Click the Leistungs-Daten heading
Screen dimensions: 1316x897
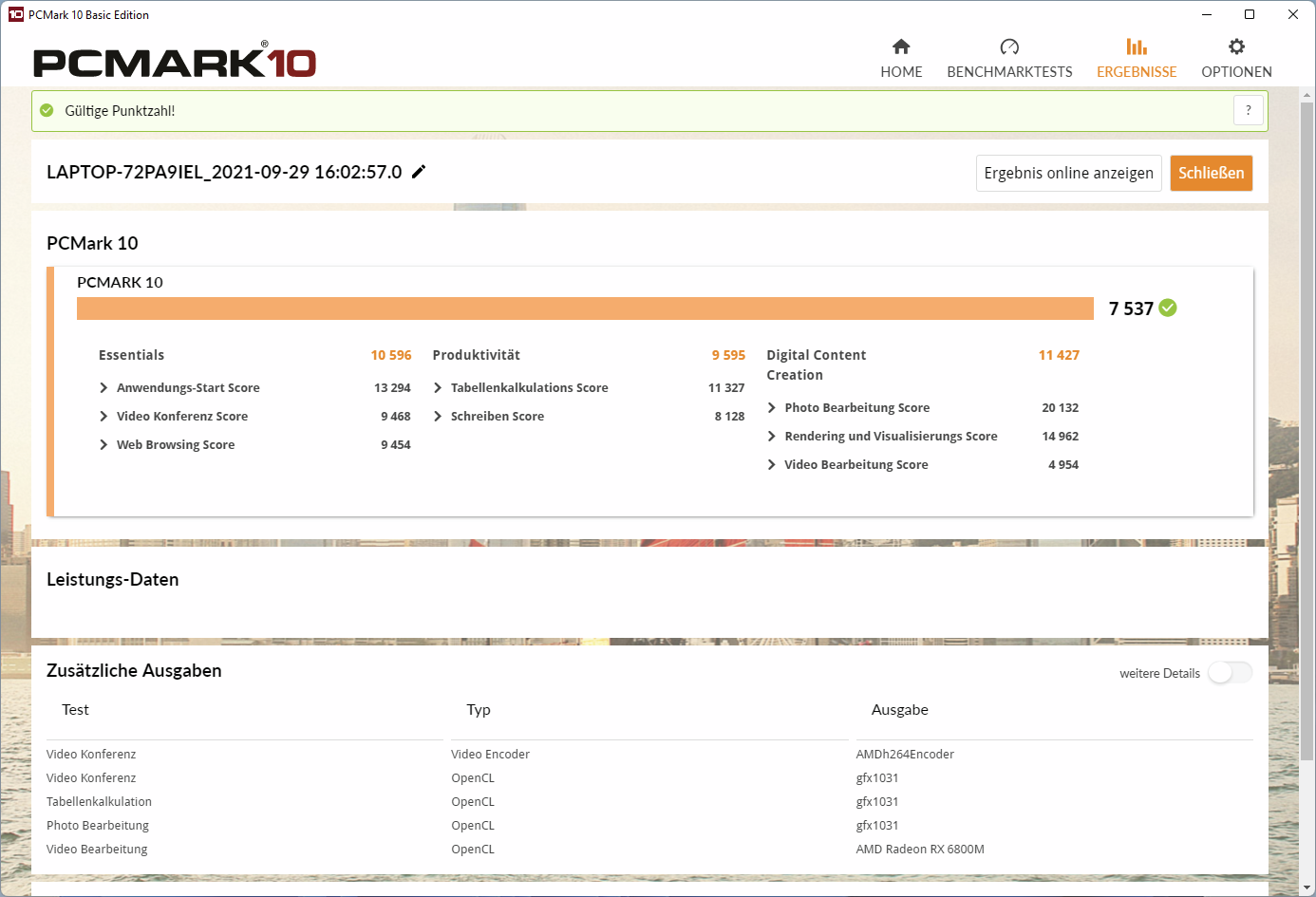[x=113, y=579]
